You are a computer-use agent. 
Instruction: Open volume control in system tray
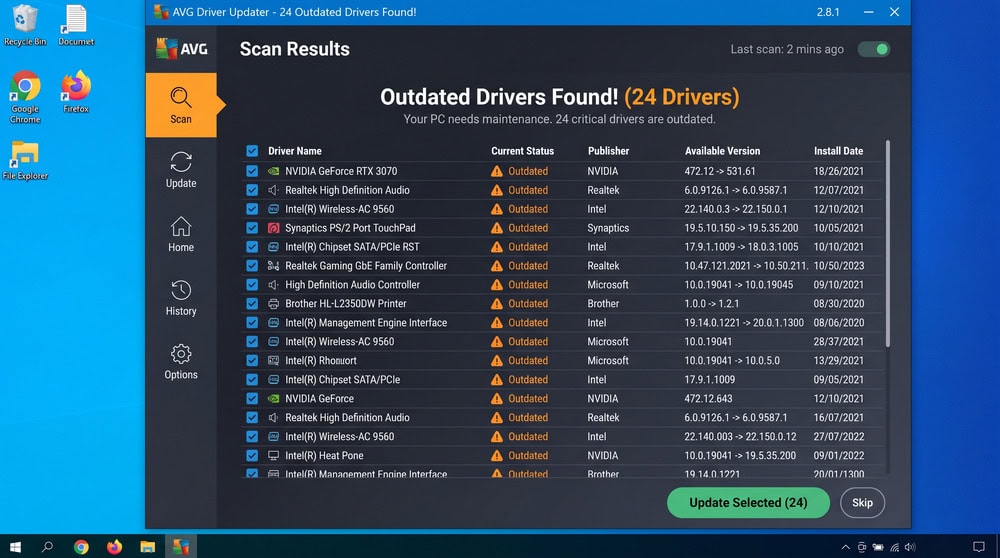[x=910, y=547]
